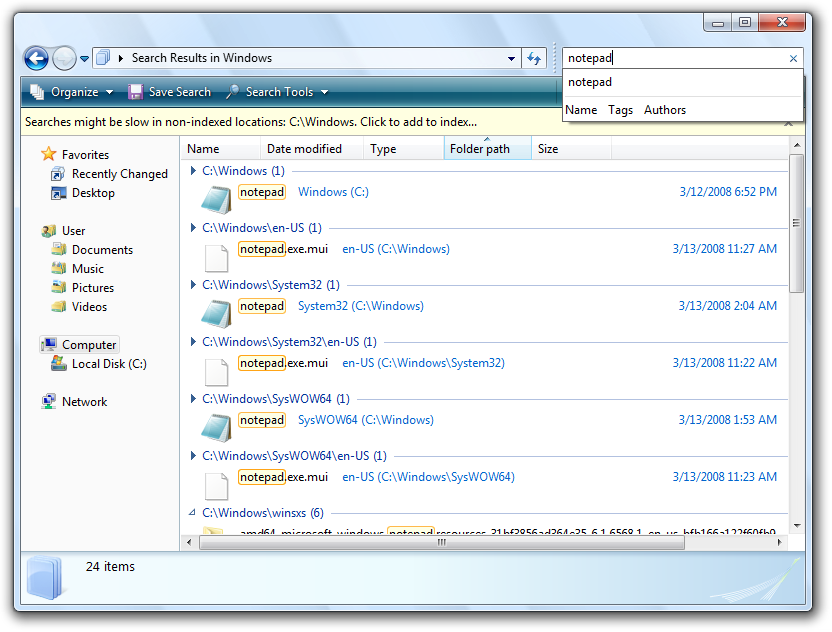
Task: Click the Forward navigation arrow button
Action: (x=65, y=58)
